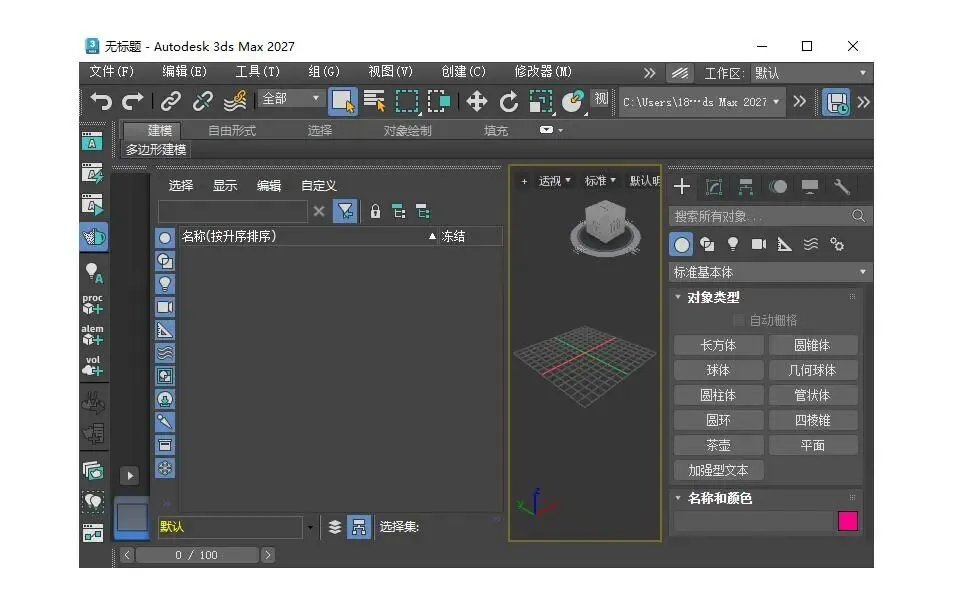Switch create category to Space Warps
953x602 pixels.
pyautogui.click(x=811, y=244)
